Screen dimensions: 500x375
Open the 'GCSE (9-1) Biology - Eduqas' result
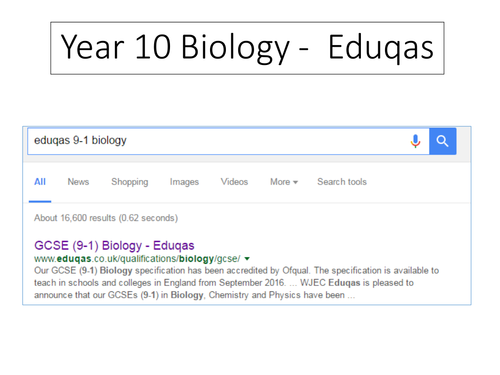coord(114,246)
